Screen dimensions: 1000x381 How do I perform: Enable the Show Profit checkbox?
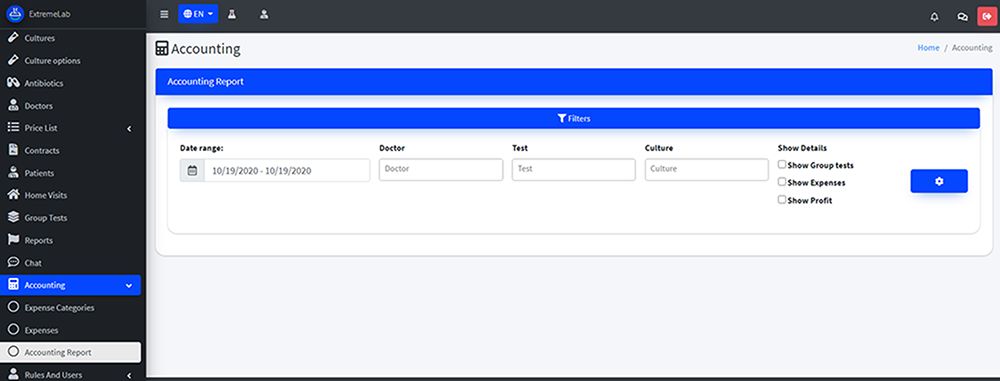point(782,200)
